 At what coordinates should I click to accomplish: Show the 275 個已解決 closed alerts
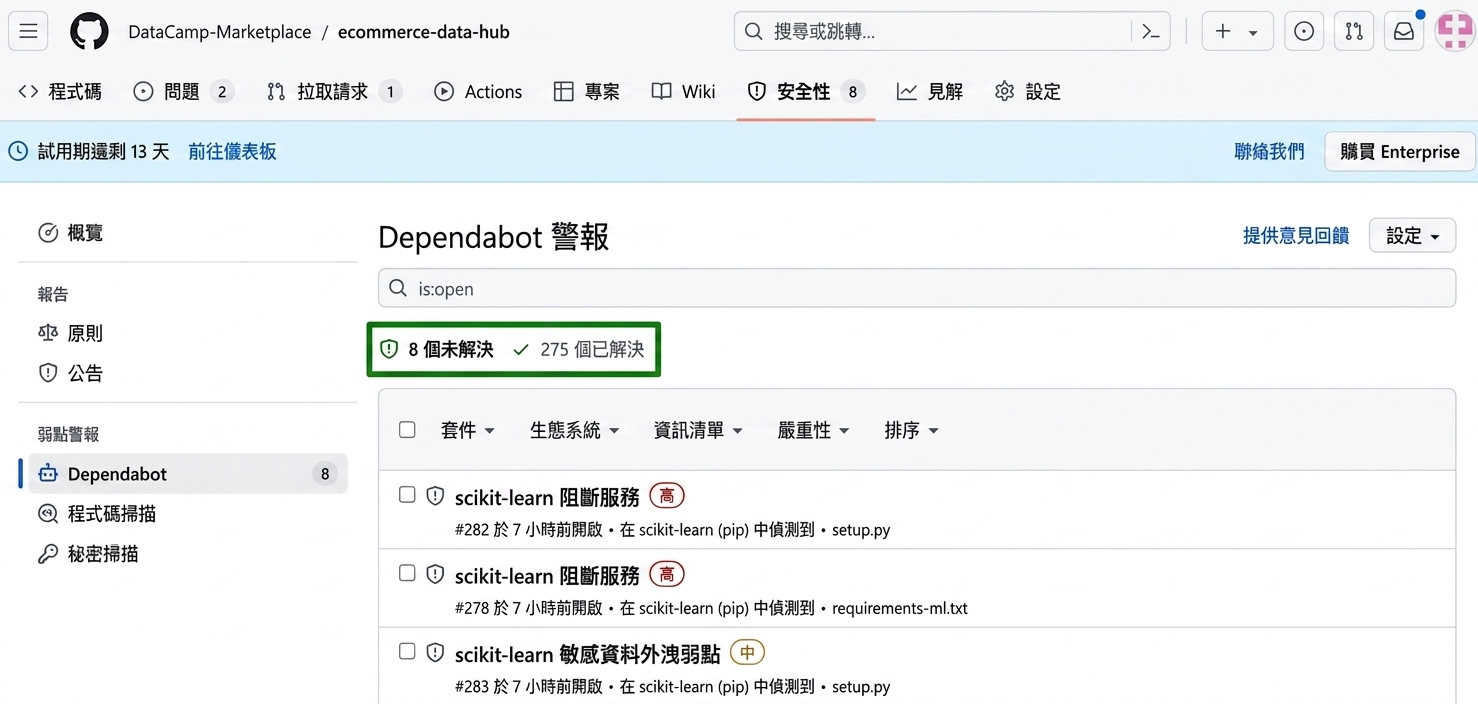[x=578, y=349]
